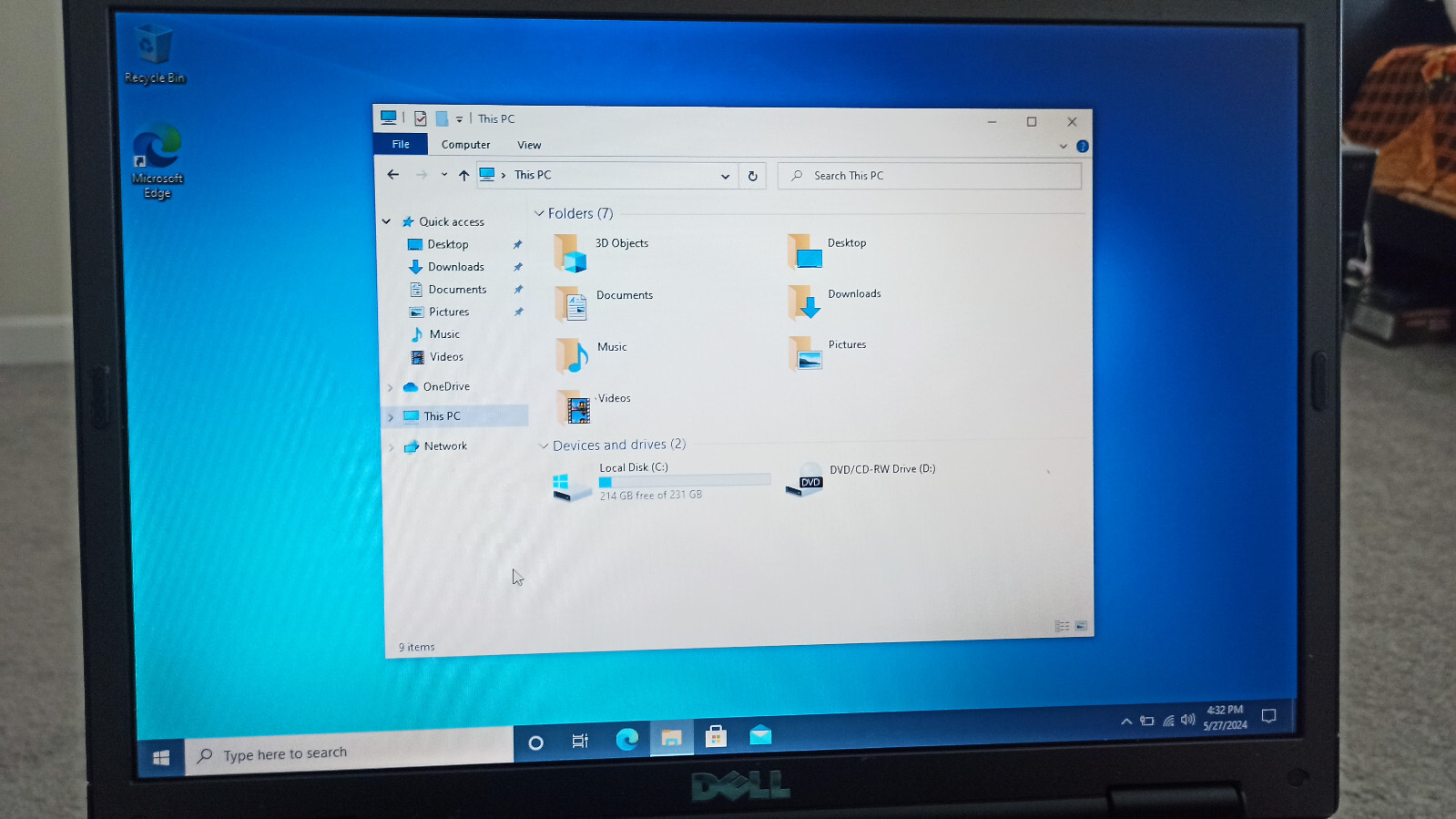Viewport: 1456px width, 819px height.
Task: Select OneDrive in the navigation pane
Action: point(446,386)
